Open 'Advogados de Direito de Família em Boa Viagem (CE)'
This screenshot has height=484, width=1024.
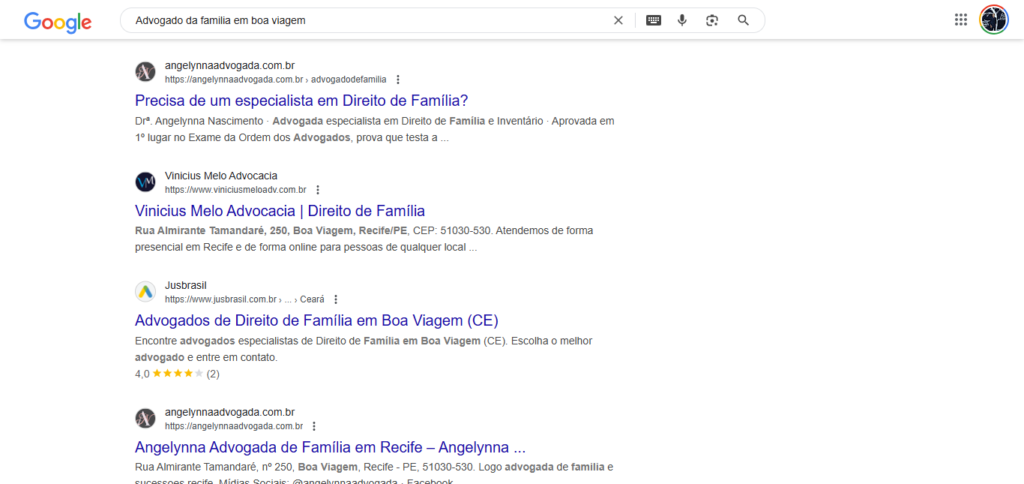(x=316, y=320)
